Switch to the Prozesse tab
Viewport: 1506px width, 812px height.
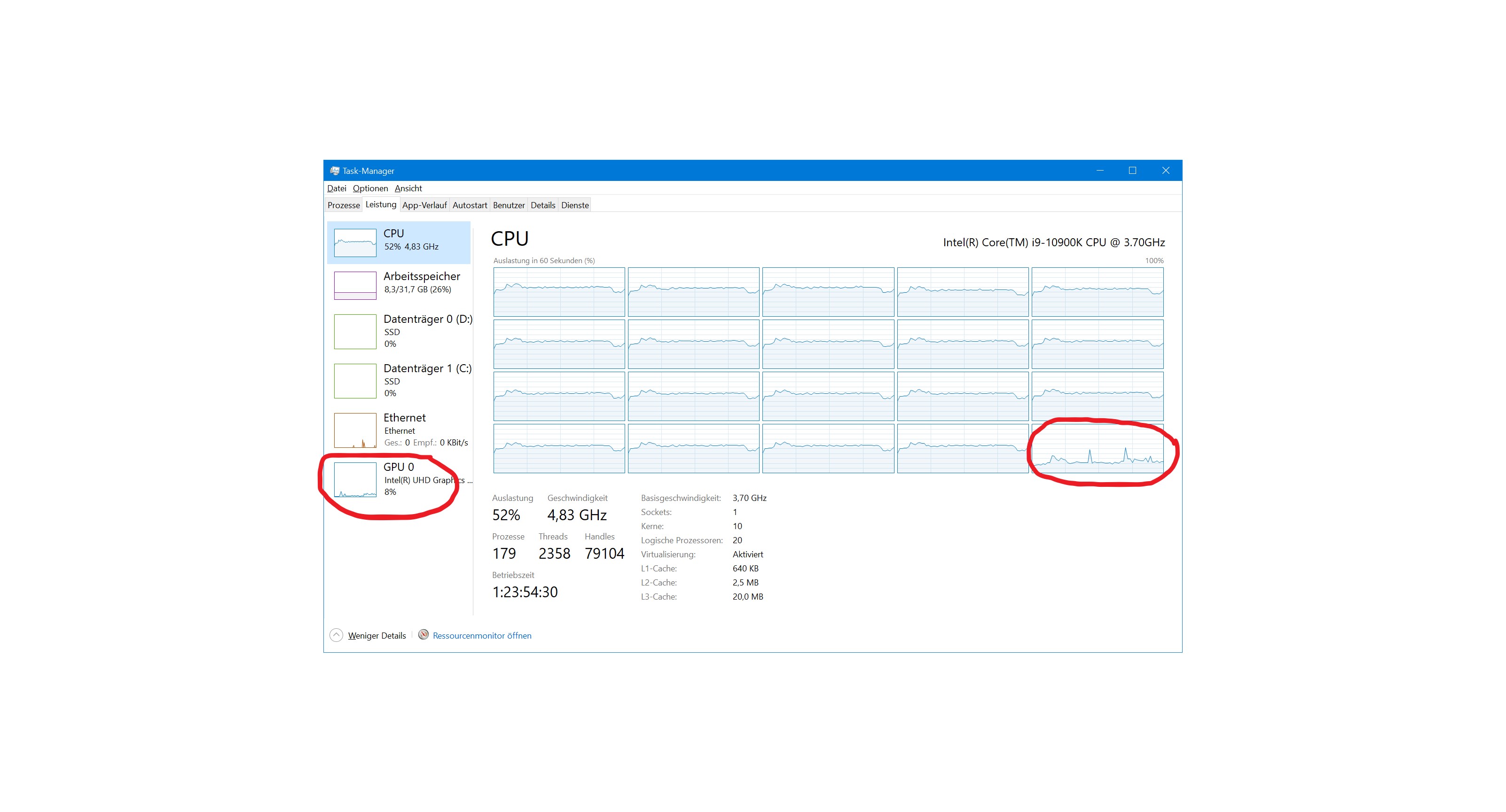[343, 205]
